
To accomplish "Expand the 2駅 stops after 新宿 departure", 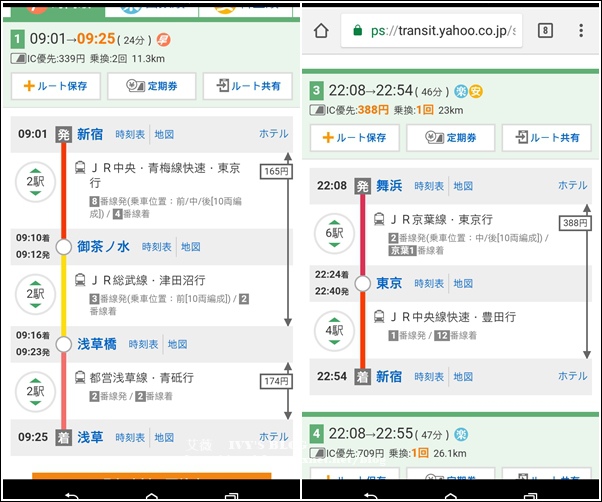I will (x=35, y=182).
